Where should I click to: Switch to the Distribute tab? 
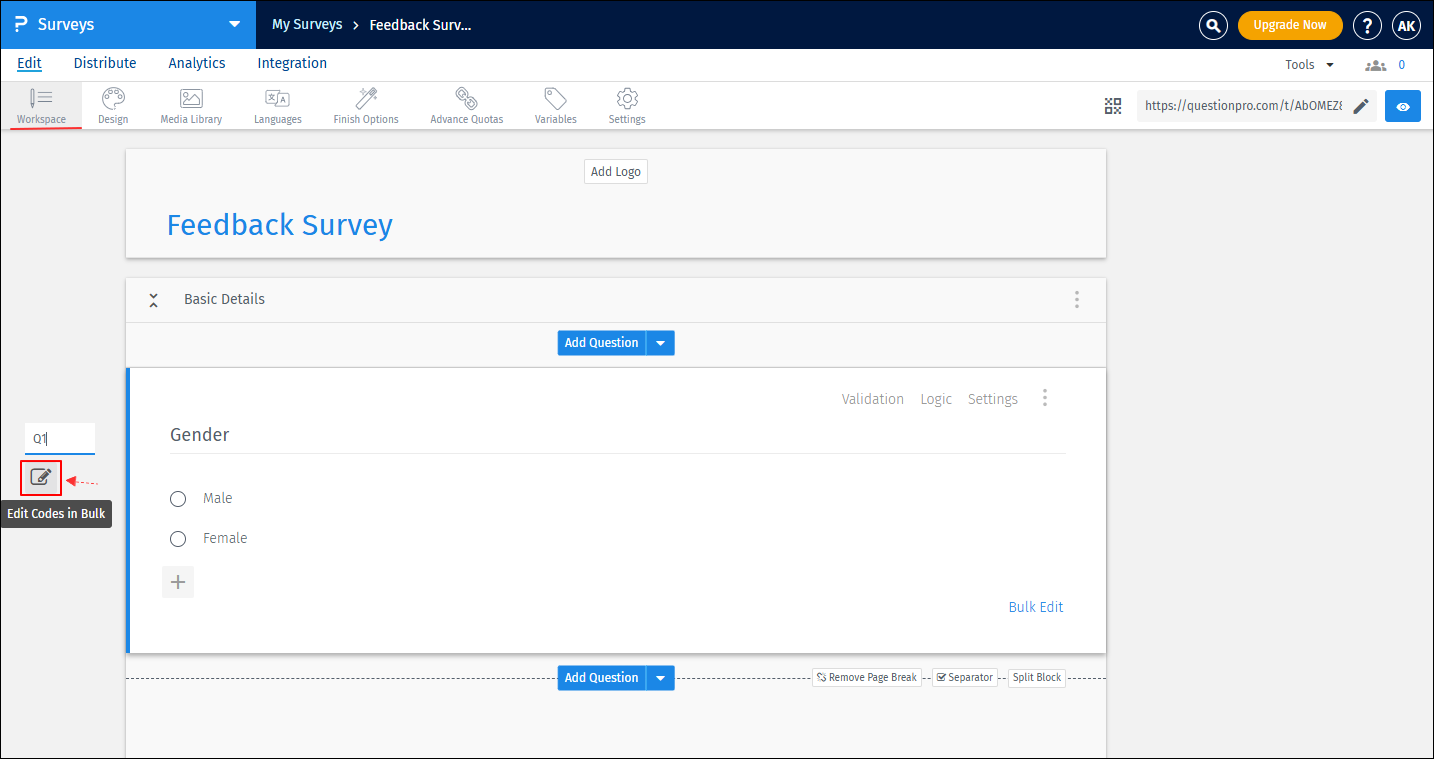pos(104,63)
